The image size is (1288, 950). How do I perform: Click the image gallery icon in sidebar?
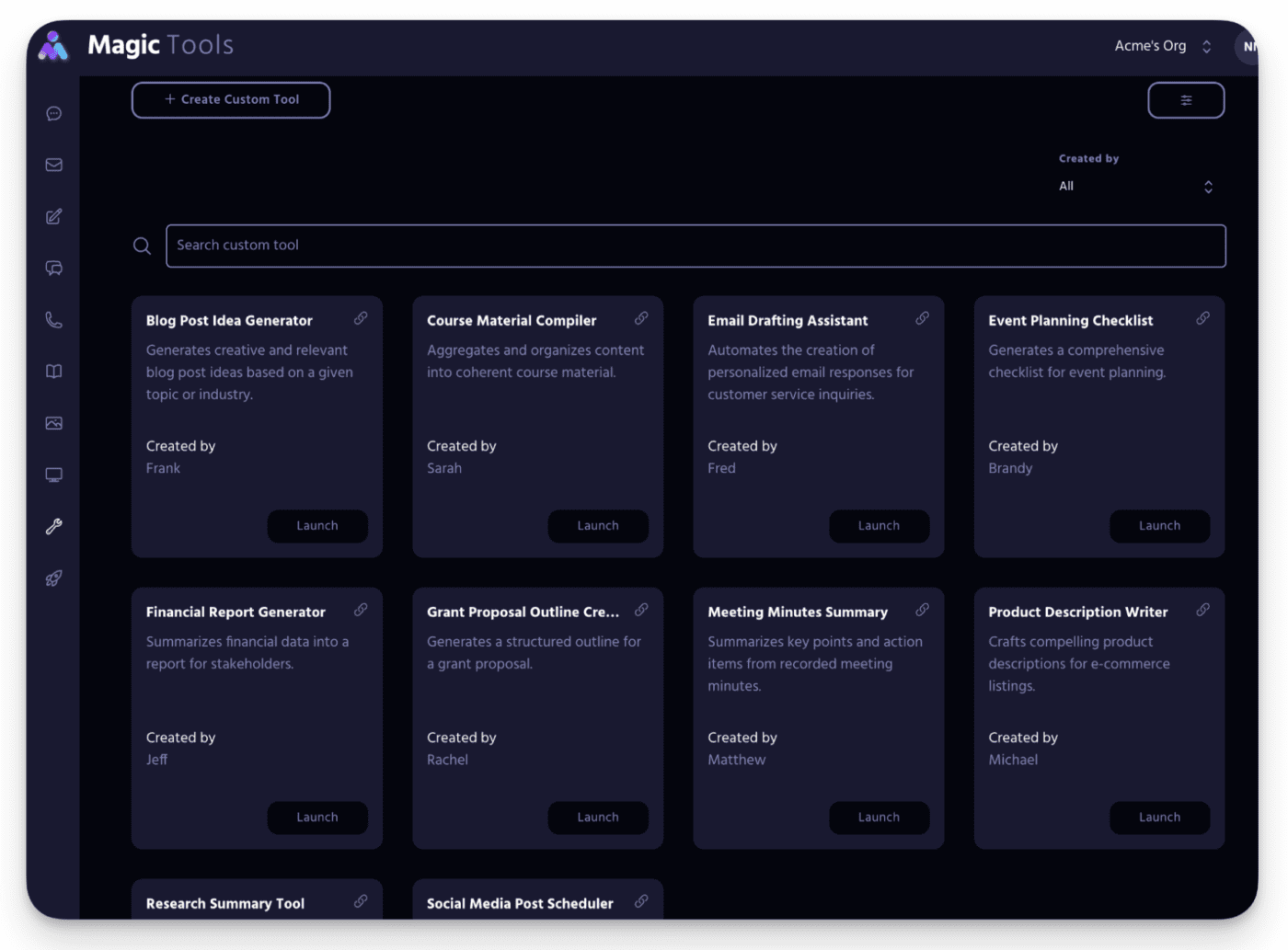pos(54,423)
